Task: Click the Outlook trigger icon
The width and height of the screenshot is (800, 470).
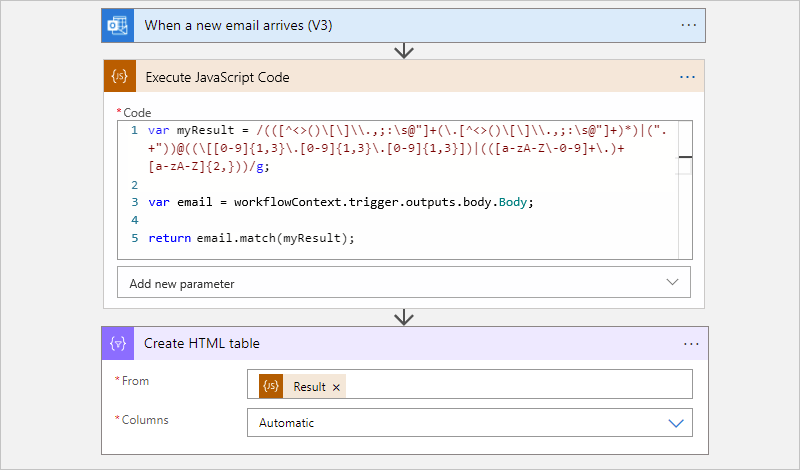Action: [x=117, y=26]
